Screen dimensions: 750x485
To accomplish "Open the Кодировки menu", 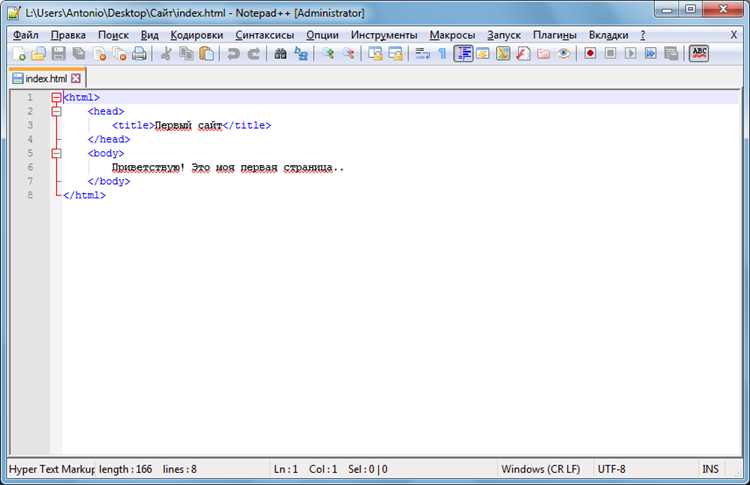I will point(197,35).
